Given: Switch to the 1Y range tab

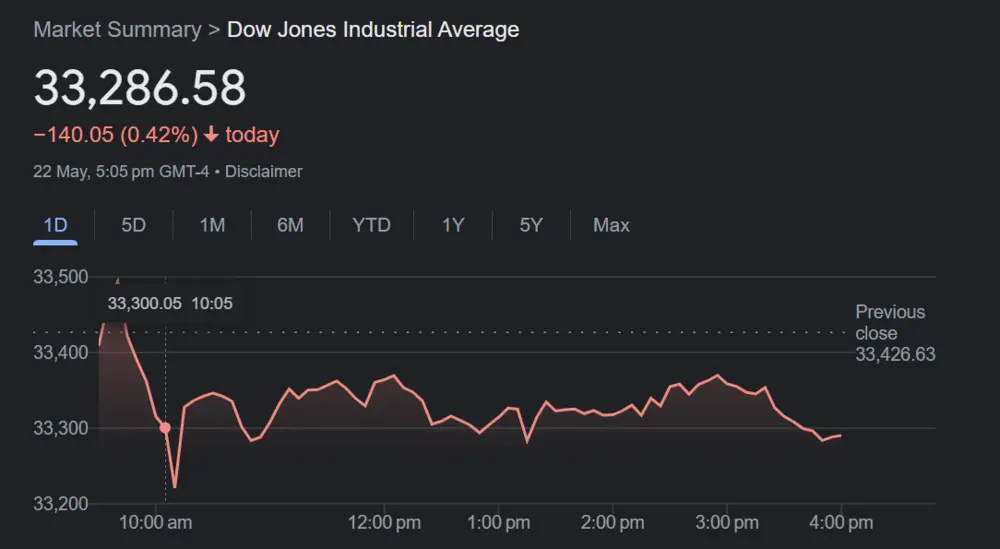Looking at the screenshot, I should [x=453, y=225].
